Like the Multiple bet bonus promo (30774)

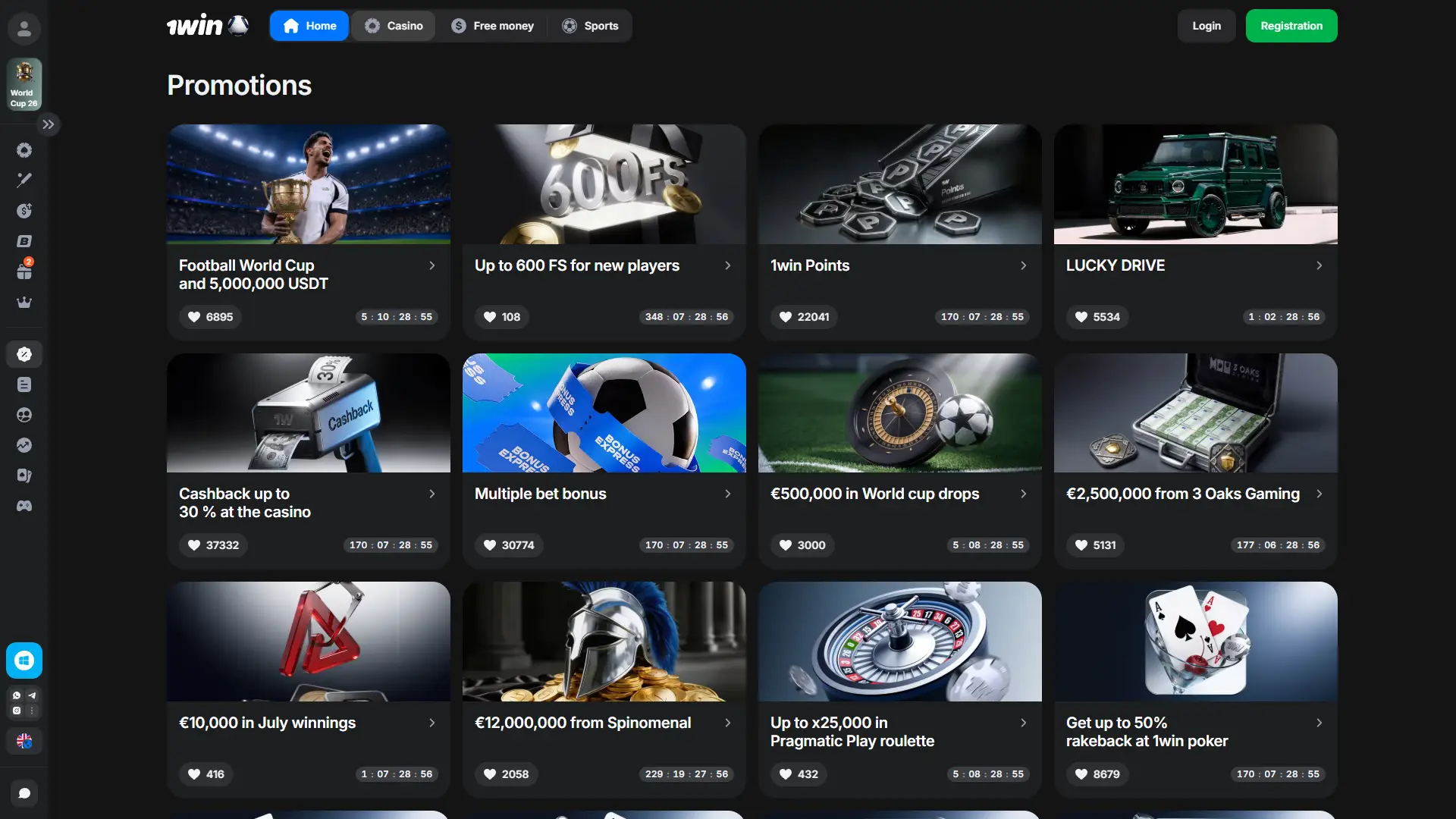point(509,545)
